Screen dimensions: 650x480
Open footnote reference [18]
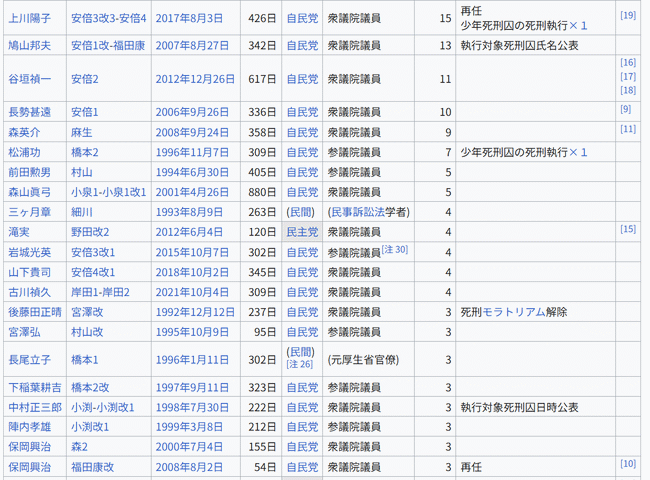click(x=628, y=90)
